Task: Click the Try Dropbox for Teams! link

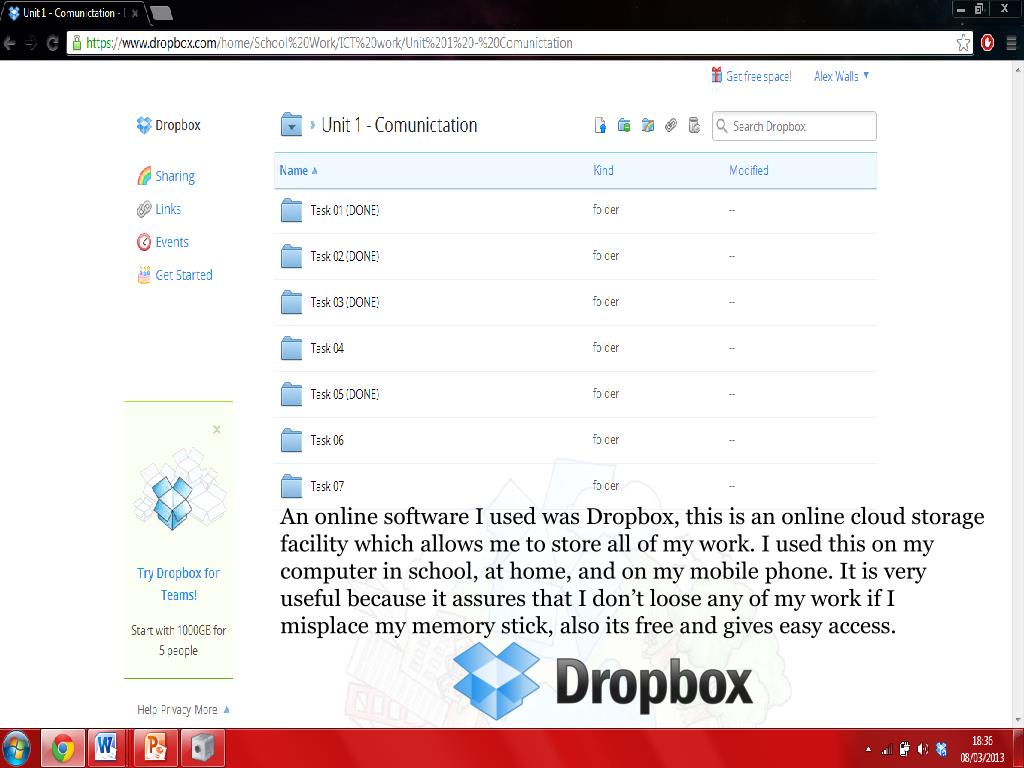Action: 178,584
